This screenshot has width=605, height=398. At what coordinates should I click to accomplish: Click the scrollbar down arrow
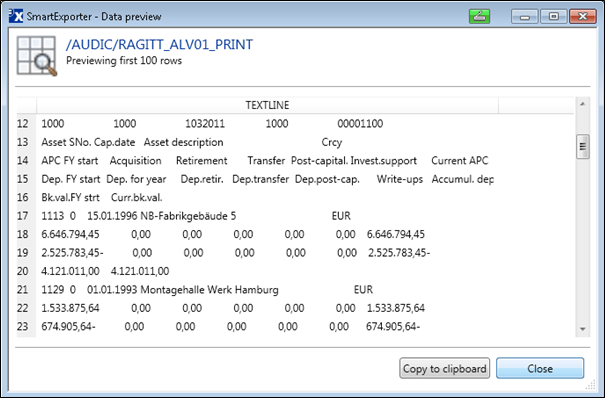[583, 329]
